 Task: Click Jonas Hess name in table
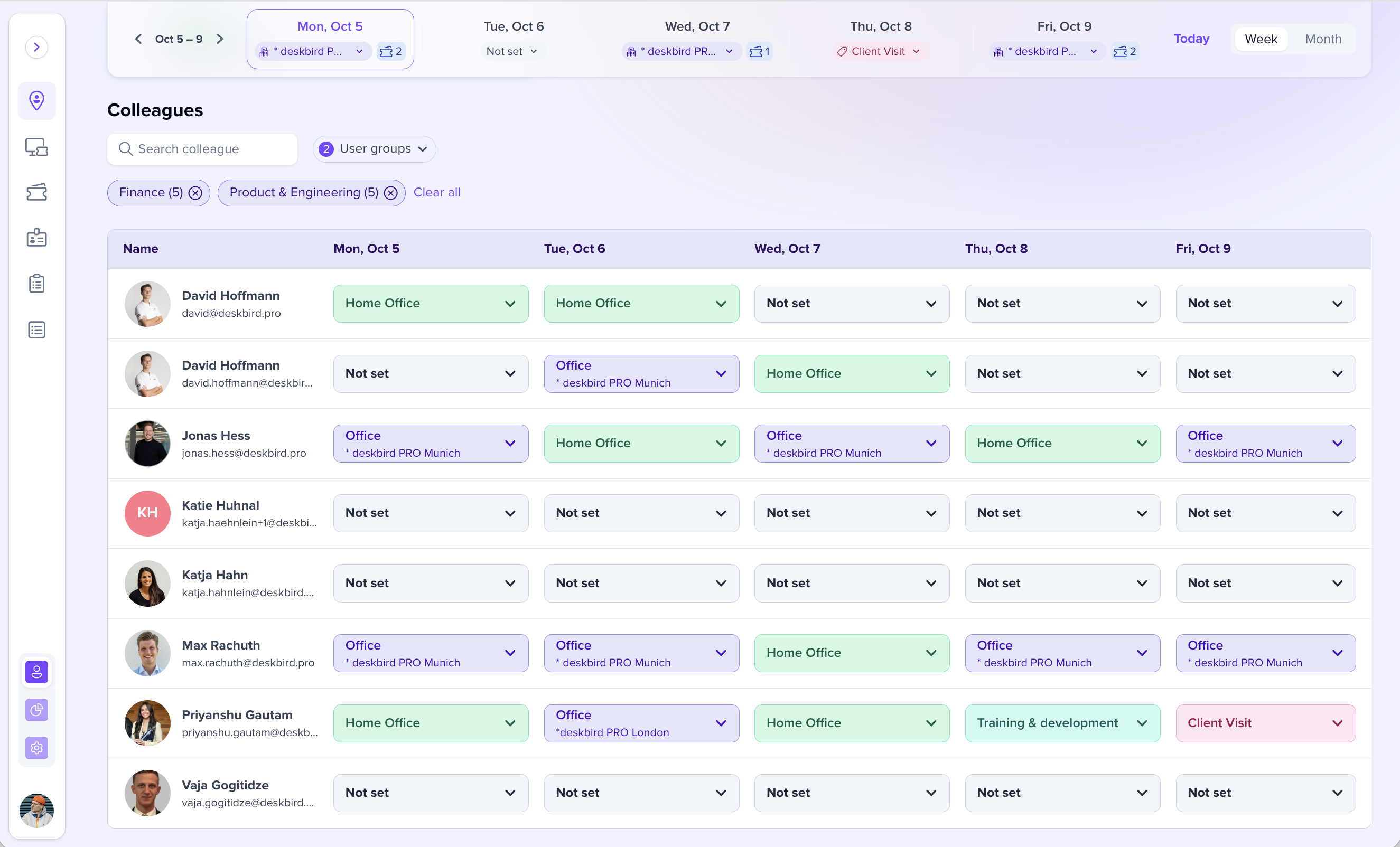pyautogui.click(x=216, y=436)
